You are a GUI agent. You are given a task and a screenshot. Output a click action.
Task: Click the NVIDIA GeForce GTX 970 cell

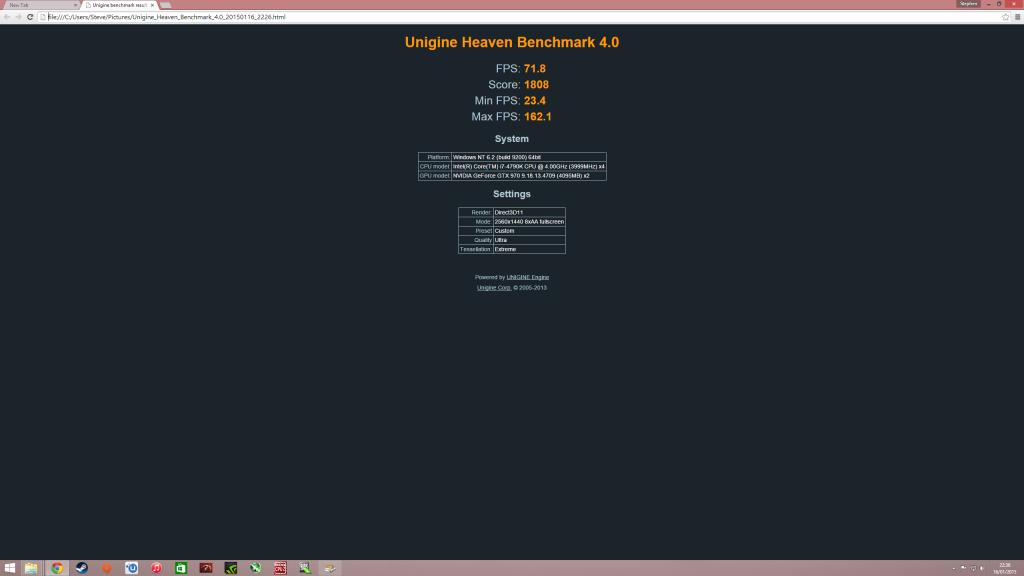tap(528, 176)
